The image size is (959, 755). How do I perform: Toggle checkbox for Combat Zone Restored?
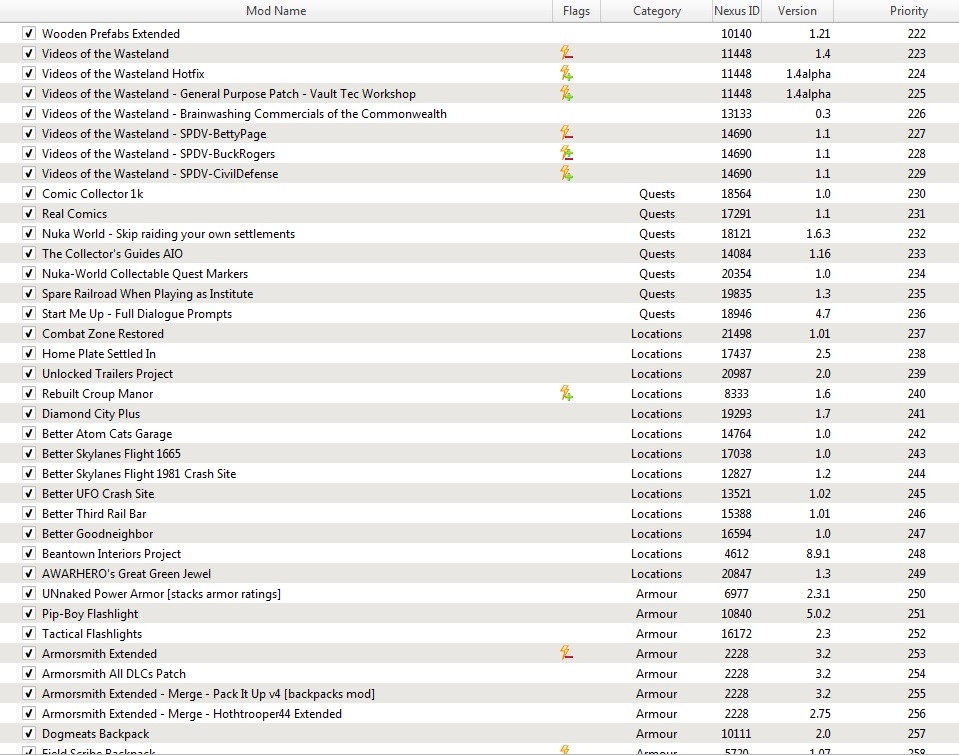[29, 333]
